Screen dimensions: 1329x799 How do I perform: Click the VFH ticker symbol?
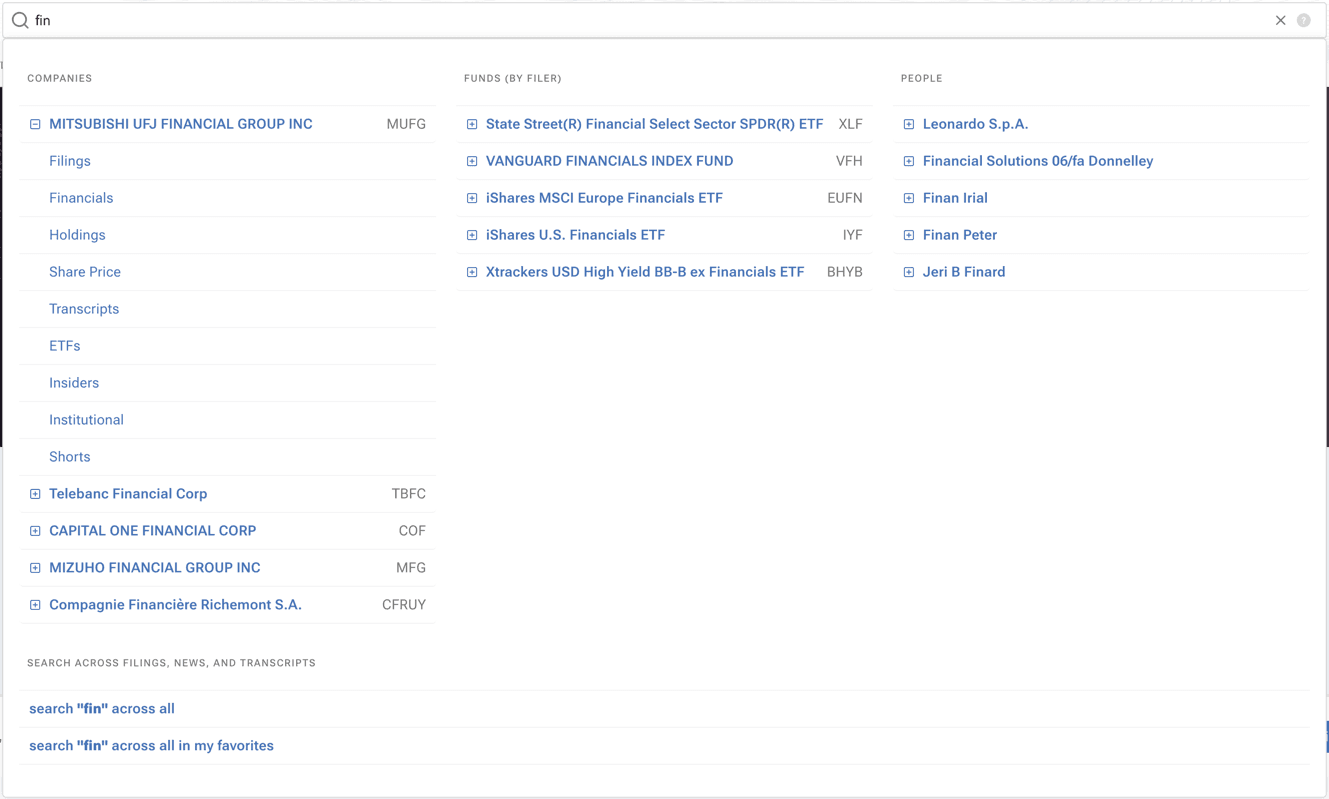(849, 161)
